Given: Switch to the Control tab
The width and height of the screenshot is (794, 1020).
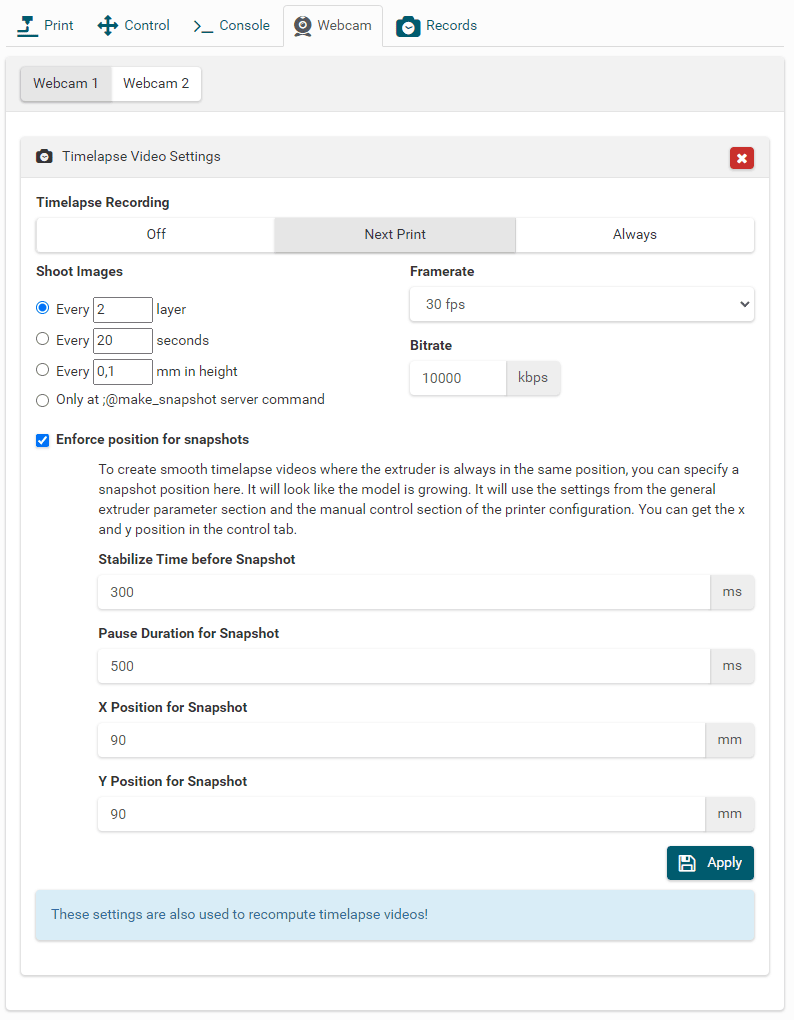Looking at the screenshot, I should pos(134,25).
